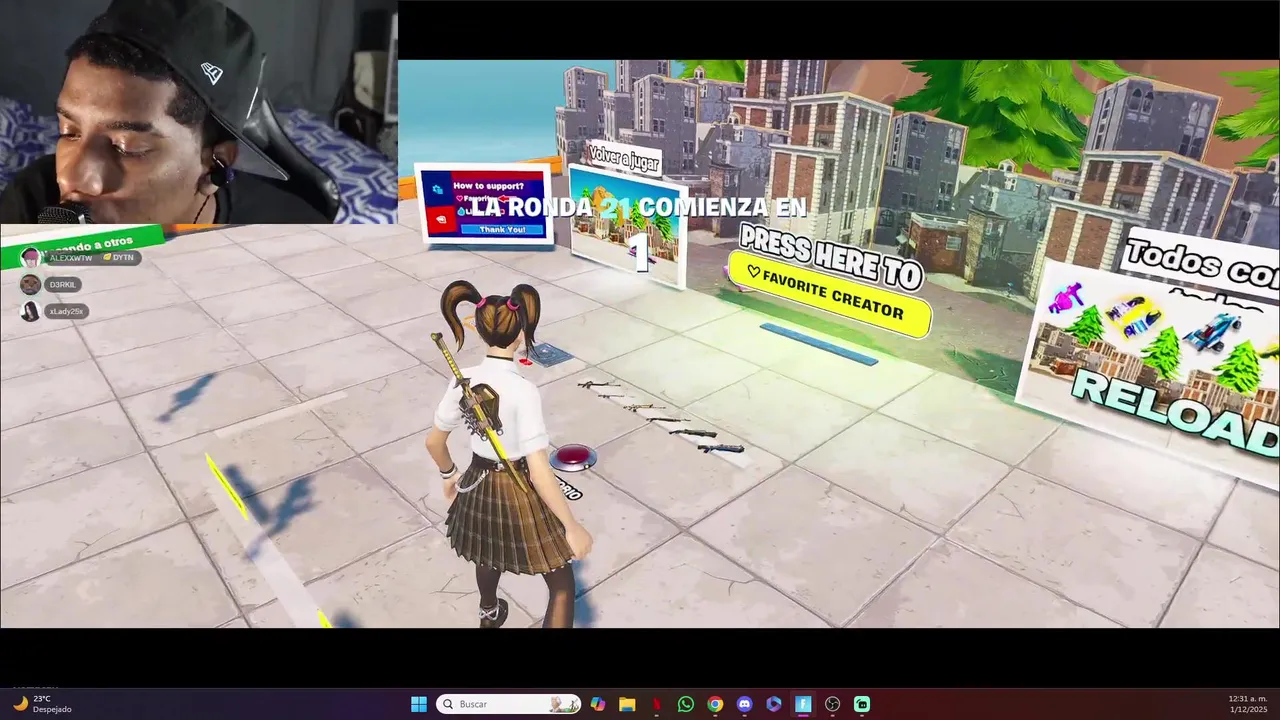
Task: Select the Volver a jugar map thumbnail
Action: pos(627,226)
